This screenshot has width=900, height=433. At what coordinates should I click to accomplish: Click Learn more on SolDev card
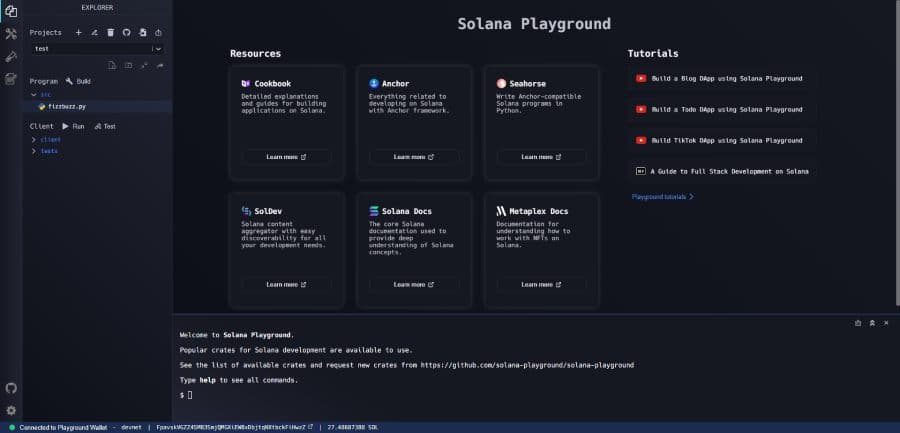click(x=286, y=284)
